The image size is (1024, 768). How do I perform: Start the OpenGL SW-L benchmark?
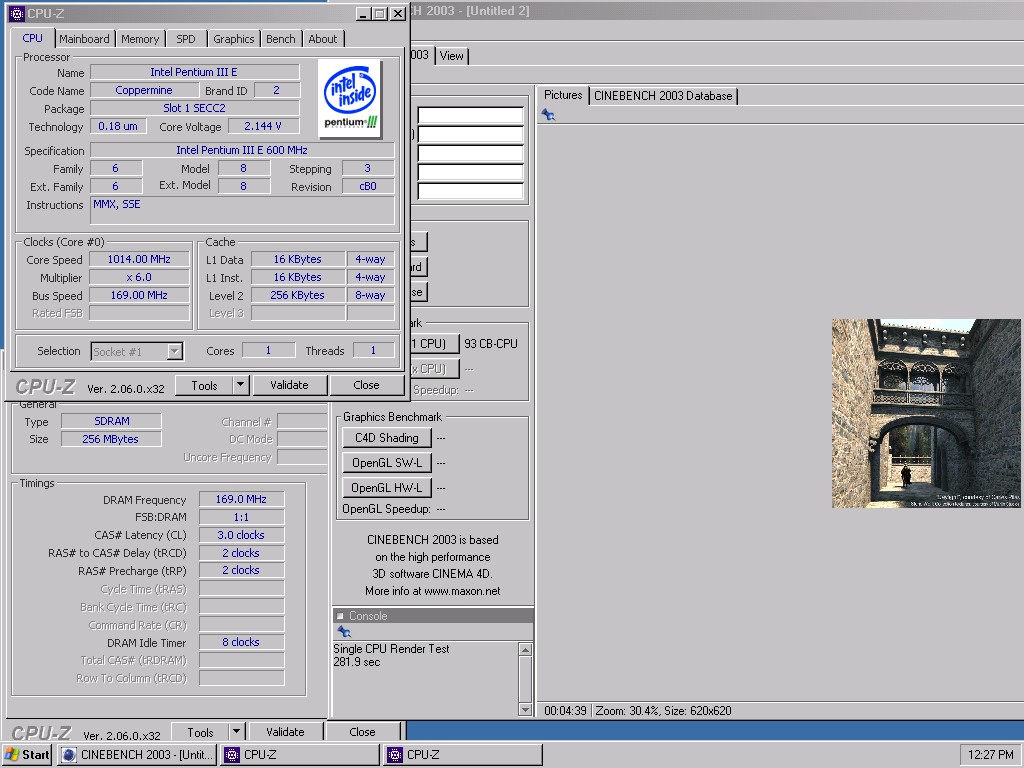tap(387, 462)
